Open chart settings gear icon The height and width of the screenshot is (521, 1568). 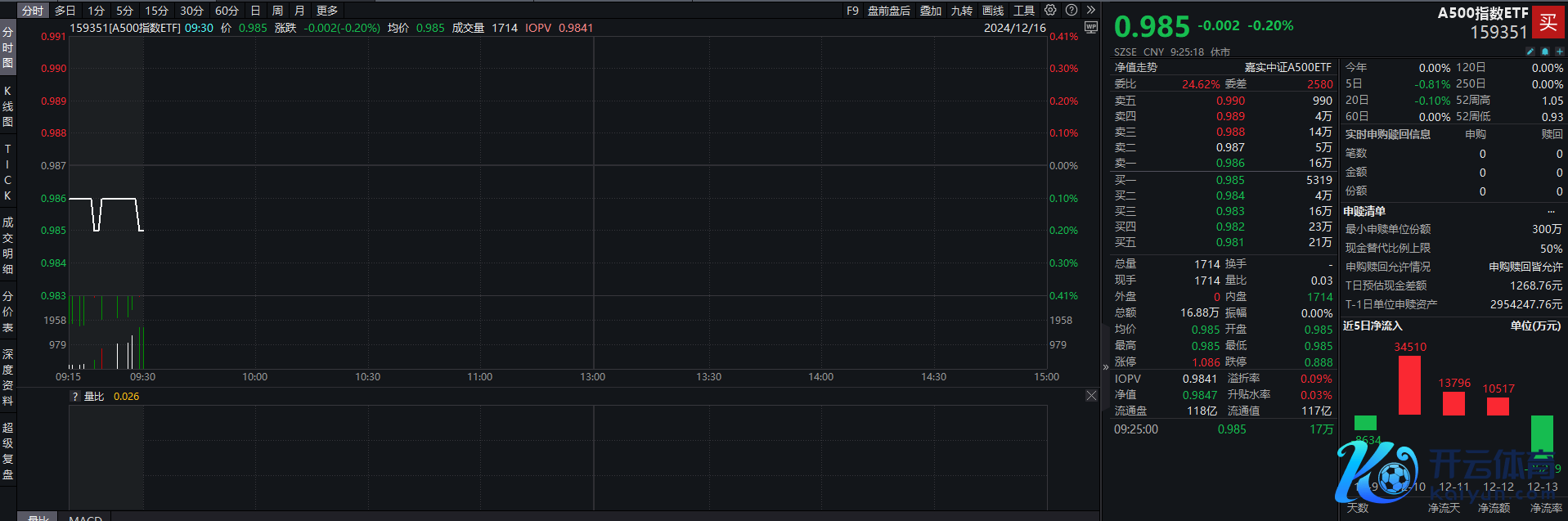point(1050,11)
